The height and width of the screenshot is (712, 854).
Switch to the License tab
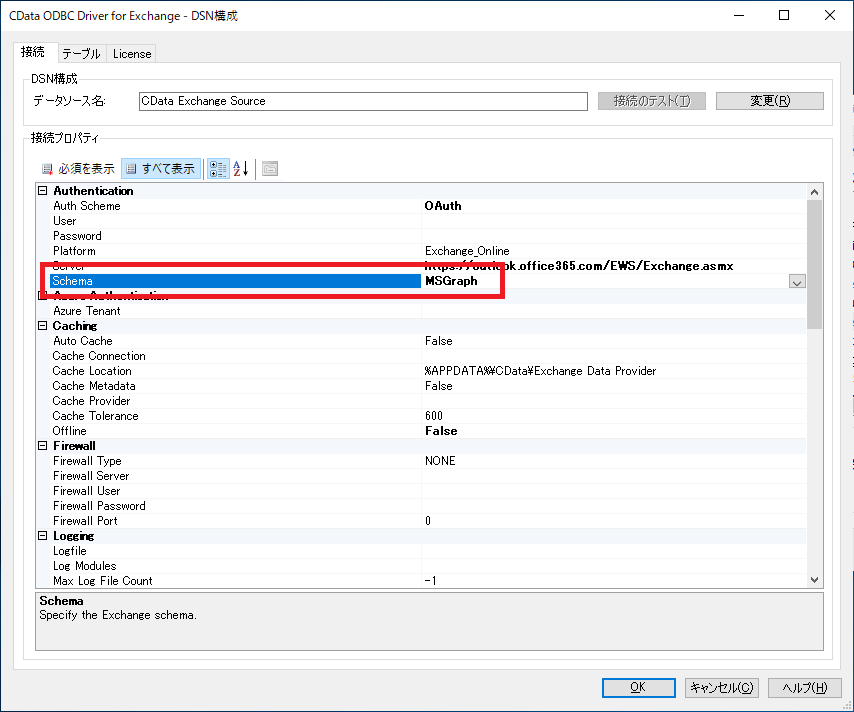pos(132,54)
